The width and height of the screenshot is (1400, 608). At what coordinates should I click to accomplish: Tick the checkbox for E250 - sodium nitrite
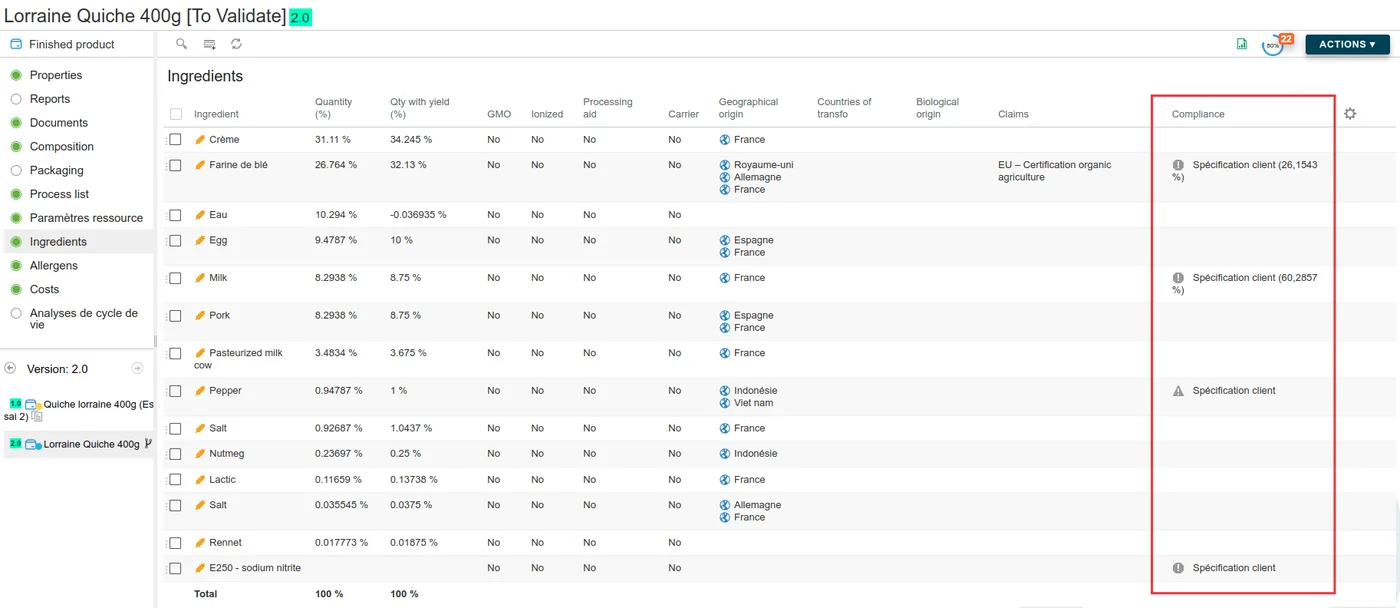click(x=175, y=568)
